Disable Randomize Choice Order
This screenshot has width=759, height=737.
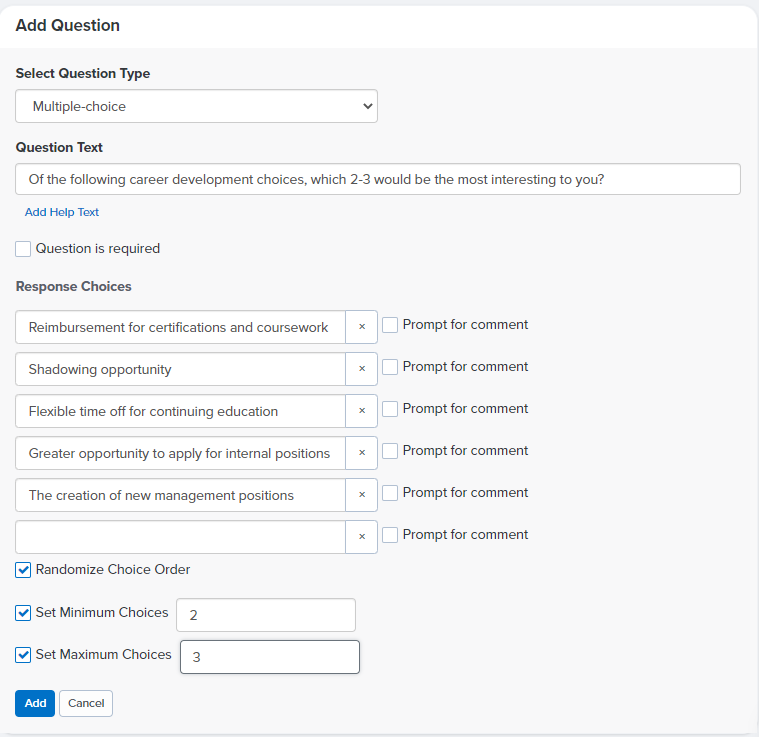pyautogui.click(x=23, y=570)
